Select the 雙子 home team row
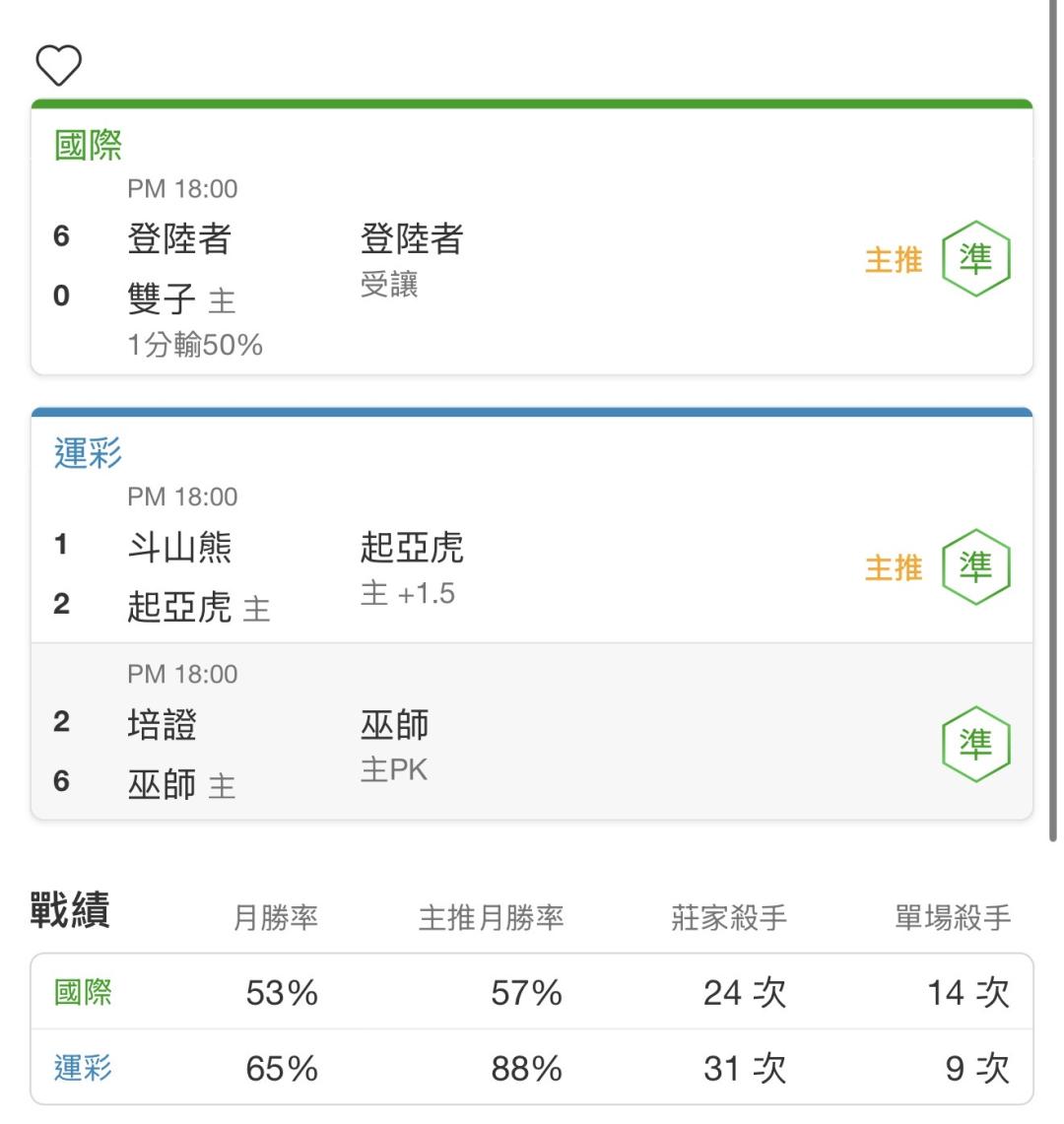 [x=181, y=298]
